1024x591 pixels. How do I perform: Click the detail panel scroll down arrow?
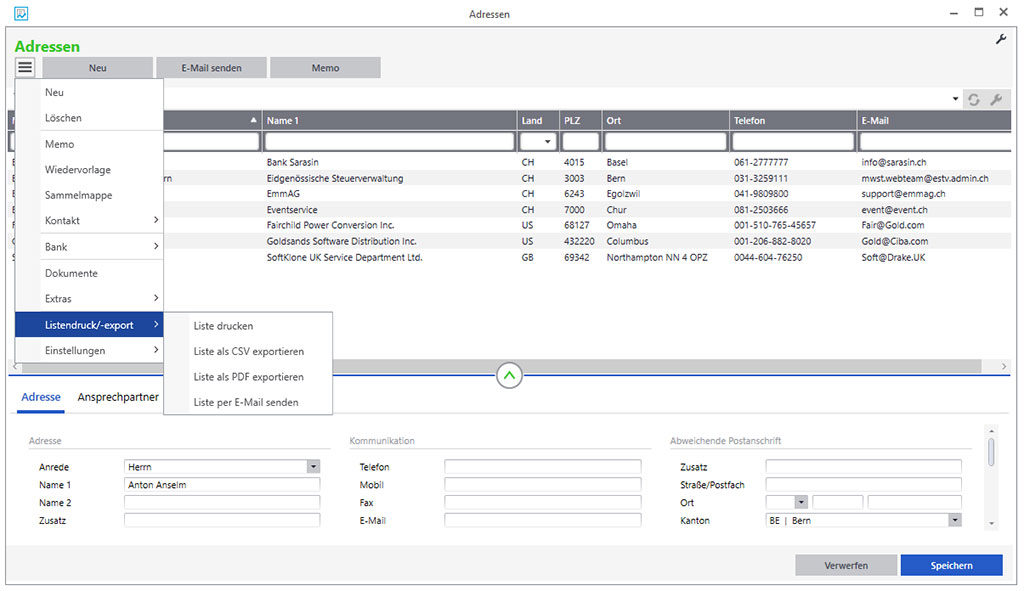[x=991, y=523]
